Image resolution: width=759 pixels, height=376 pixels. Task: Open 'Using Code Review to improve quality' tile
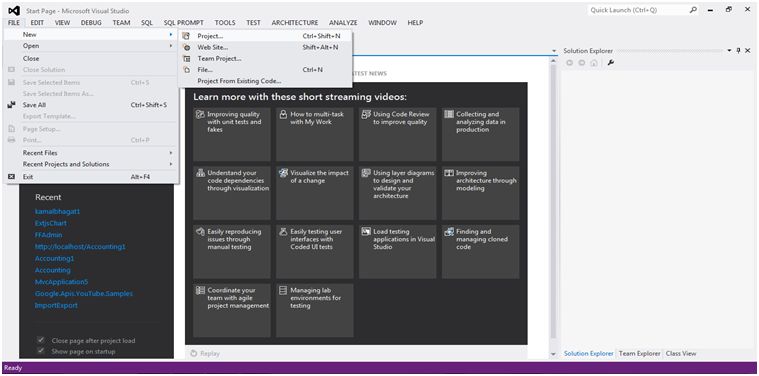(397, 135)
